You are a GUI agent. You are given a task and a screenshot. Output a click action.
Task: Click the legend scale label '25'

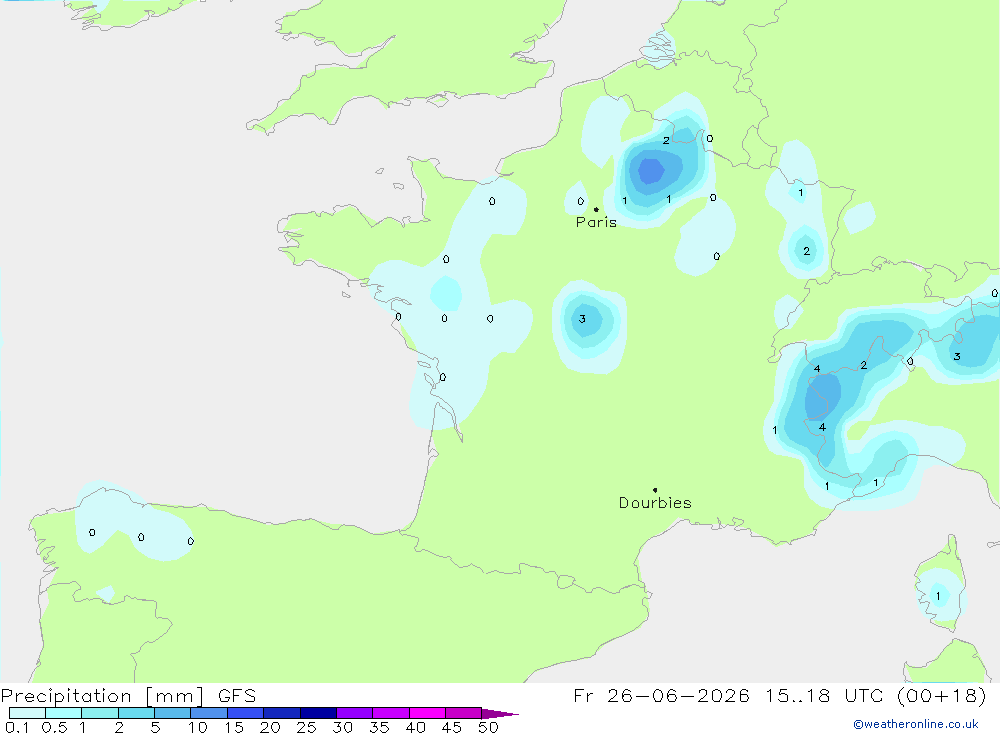click(307, 727)
